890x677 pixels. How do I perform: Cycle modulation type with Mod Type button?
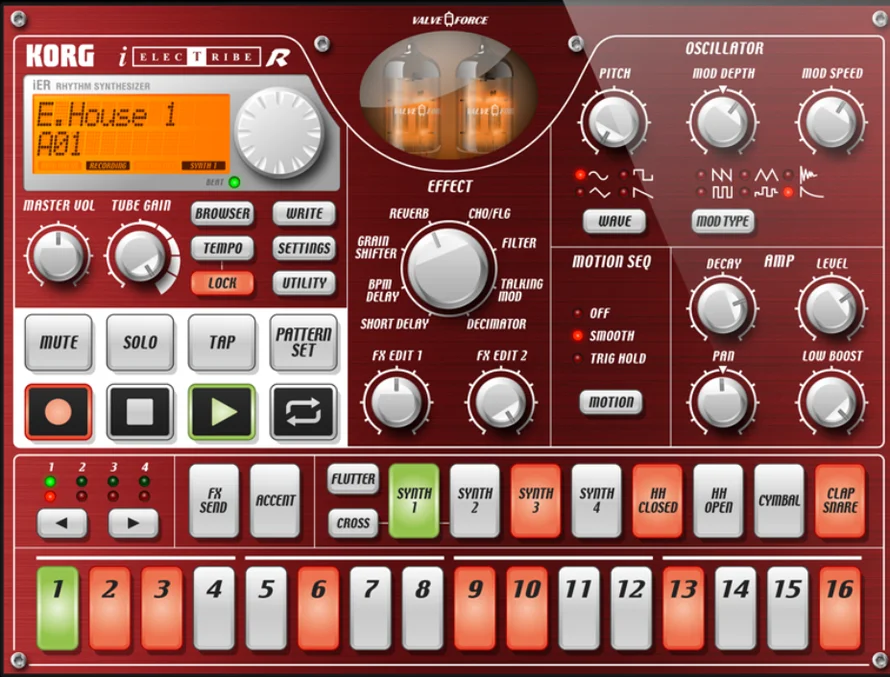723,221
